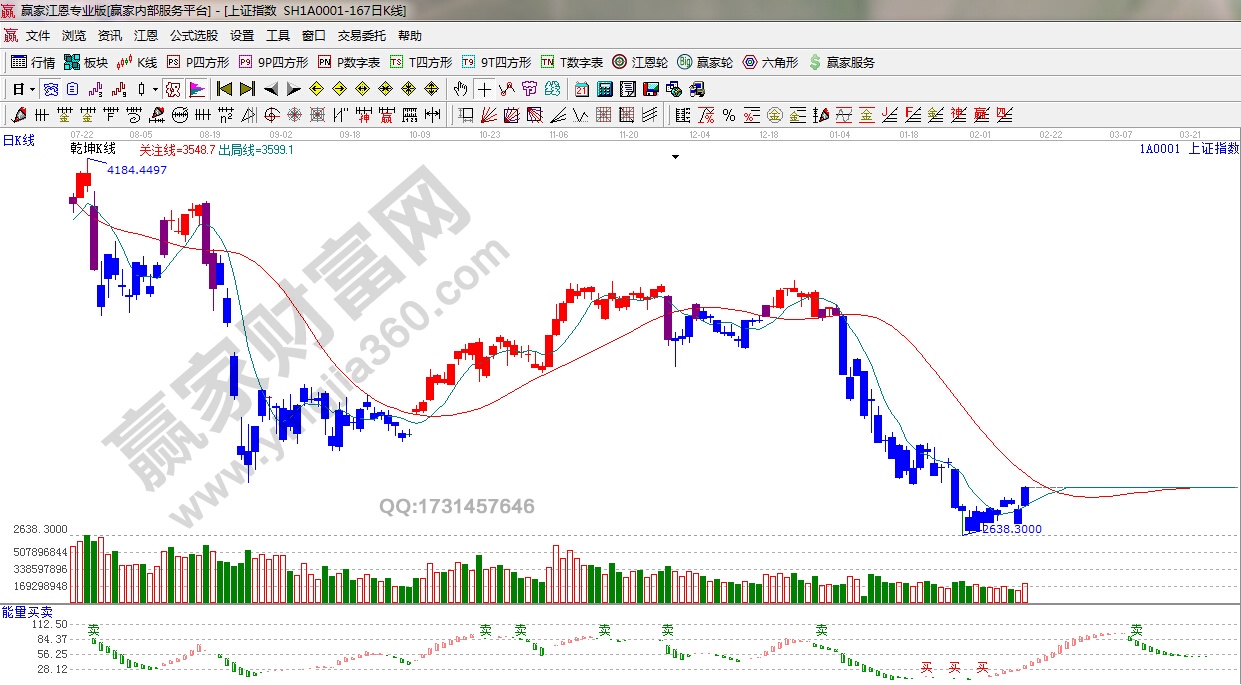Click the percent (%) drawing tool
This screenshot has height=685, width=1241.
tap(729, 114)
